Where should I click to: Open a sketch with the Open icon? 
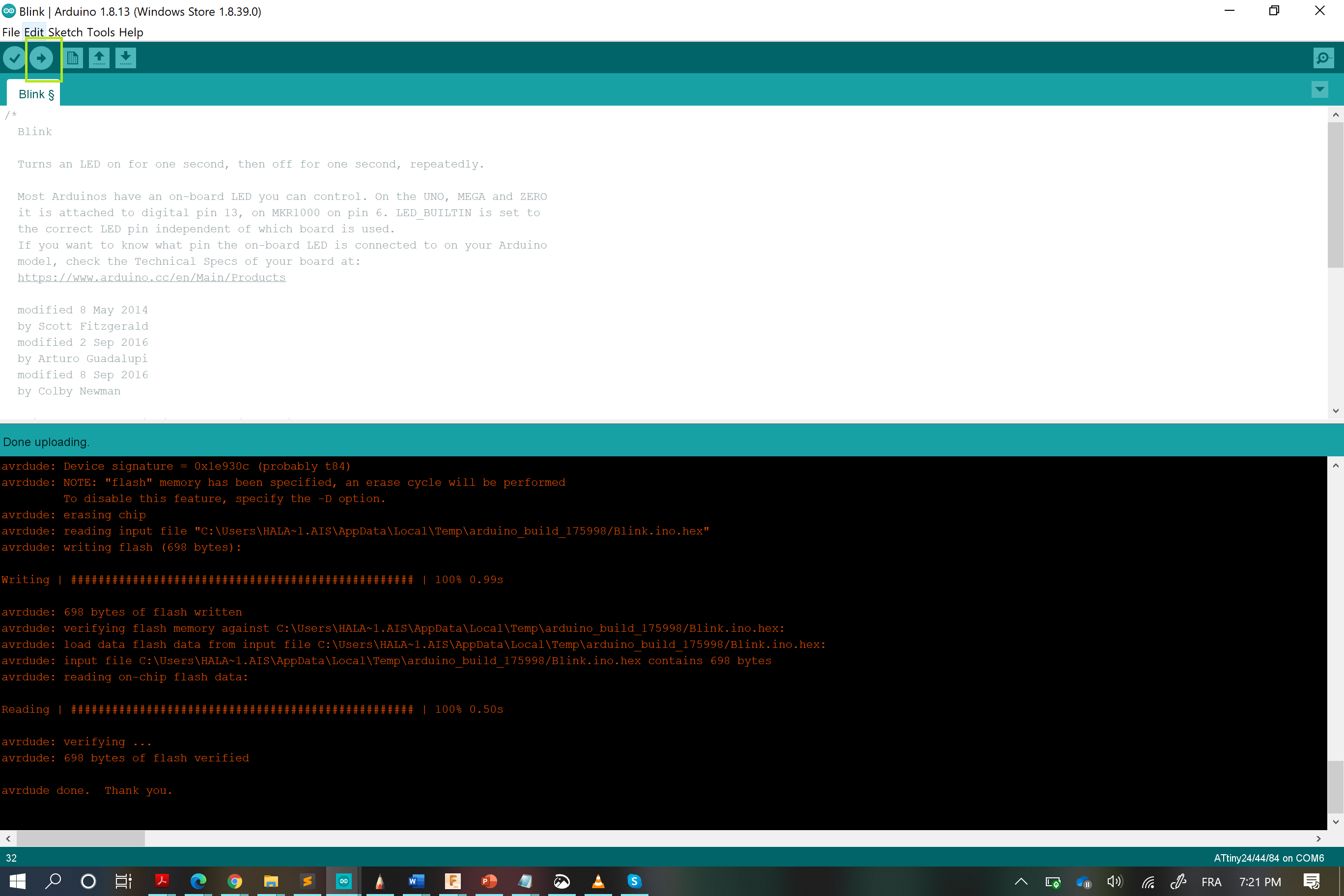tap(99, 57)
